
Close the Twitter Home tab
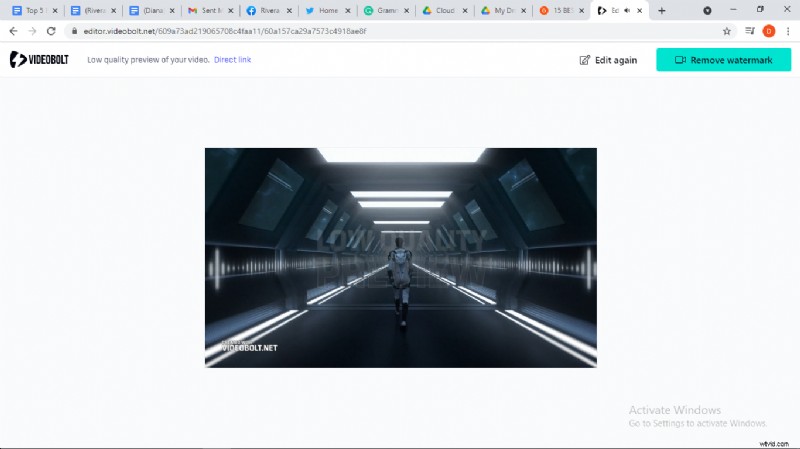[x=348, y=11]
